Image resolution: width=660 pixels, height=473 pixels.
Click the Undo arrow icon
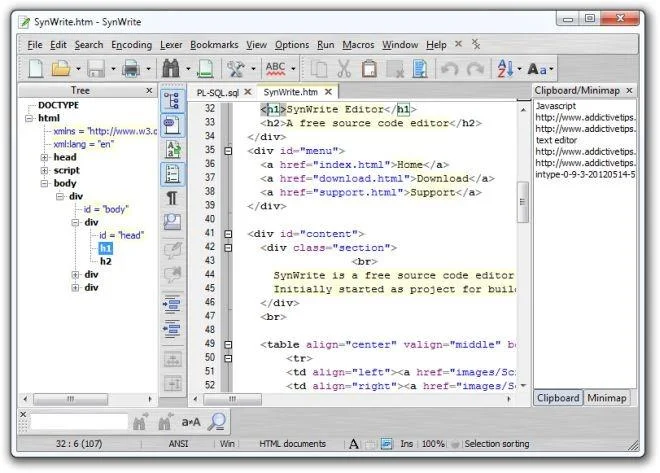449,68
